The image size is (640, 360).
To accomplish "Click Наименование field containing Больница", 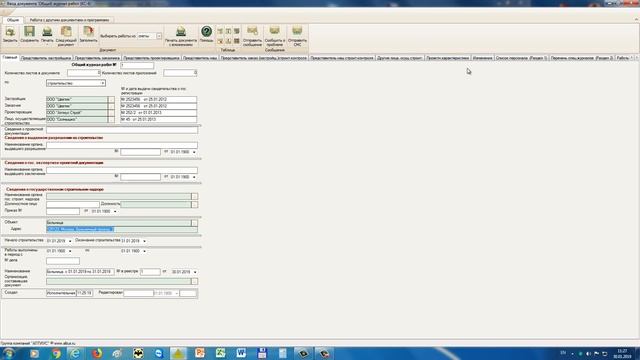I will (x=80, y=272).
